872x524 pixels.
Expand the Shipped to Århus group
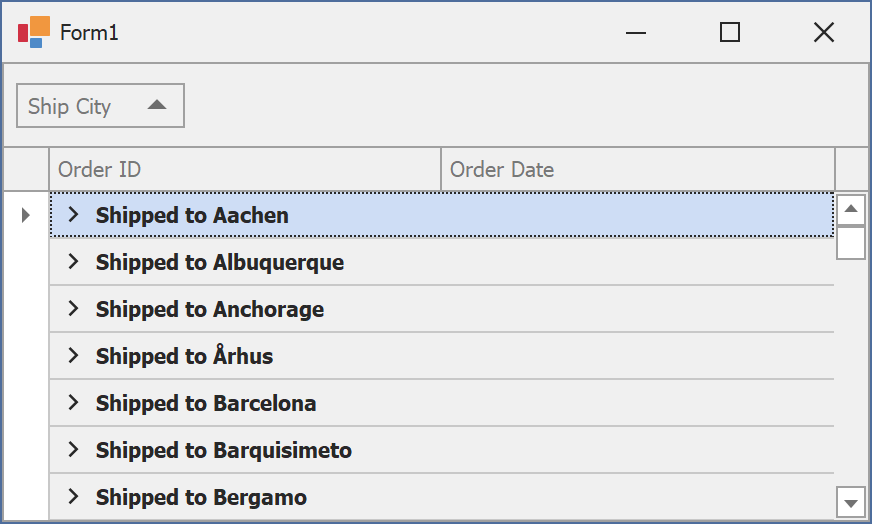(72, 356)
